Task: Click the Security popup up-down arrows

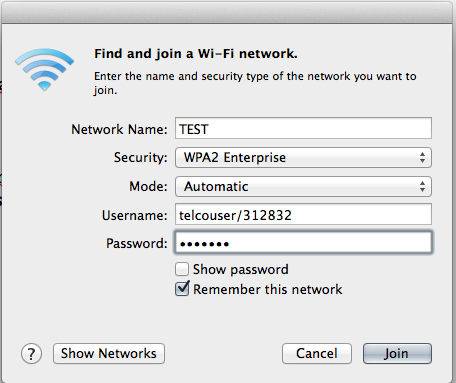Action: pyautogui.click(x=422, y=157)
